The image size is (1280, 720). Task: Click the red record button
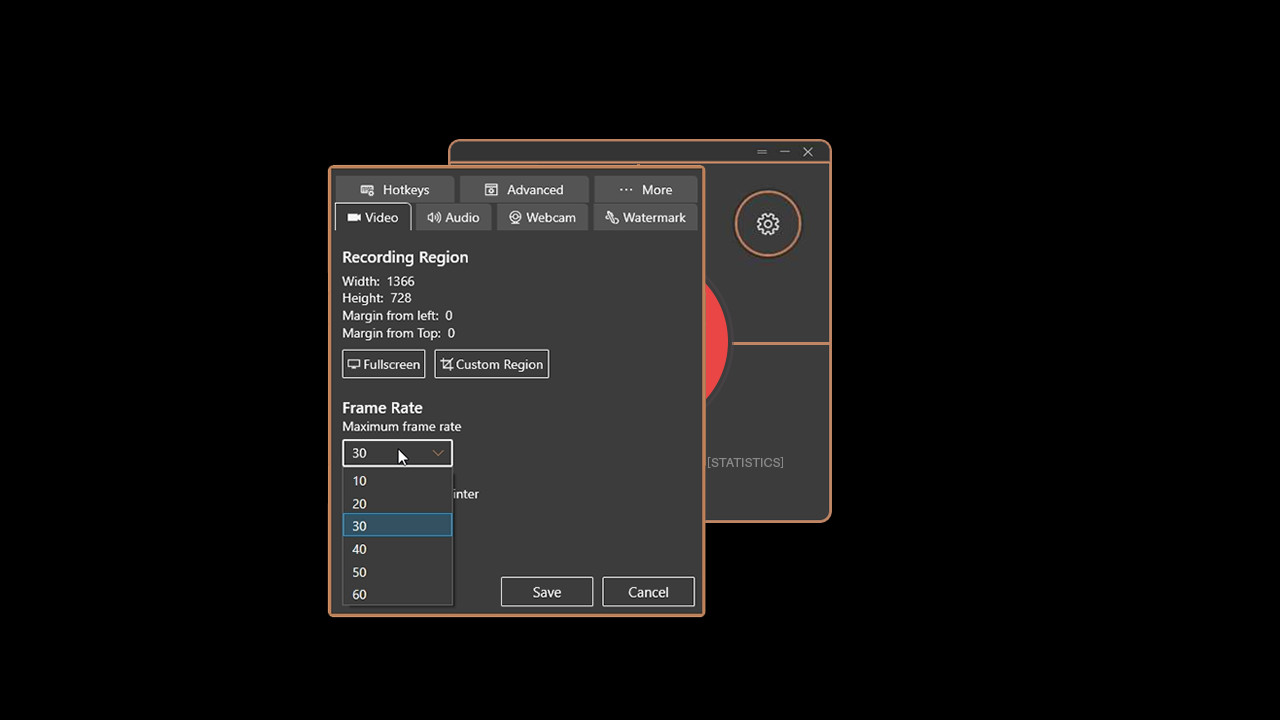tap(717, 344)
